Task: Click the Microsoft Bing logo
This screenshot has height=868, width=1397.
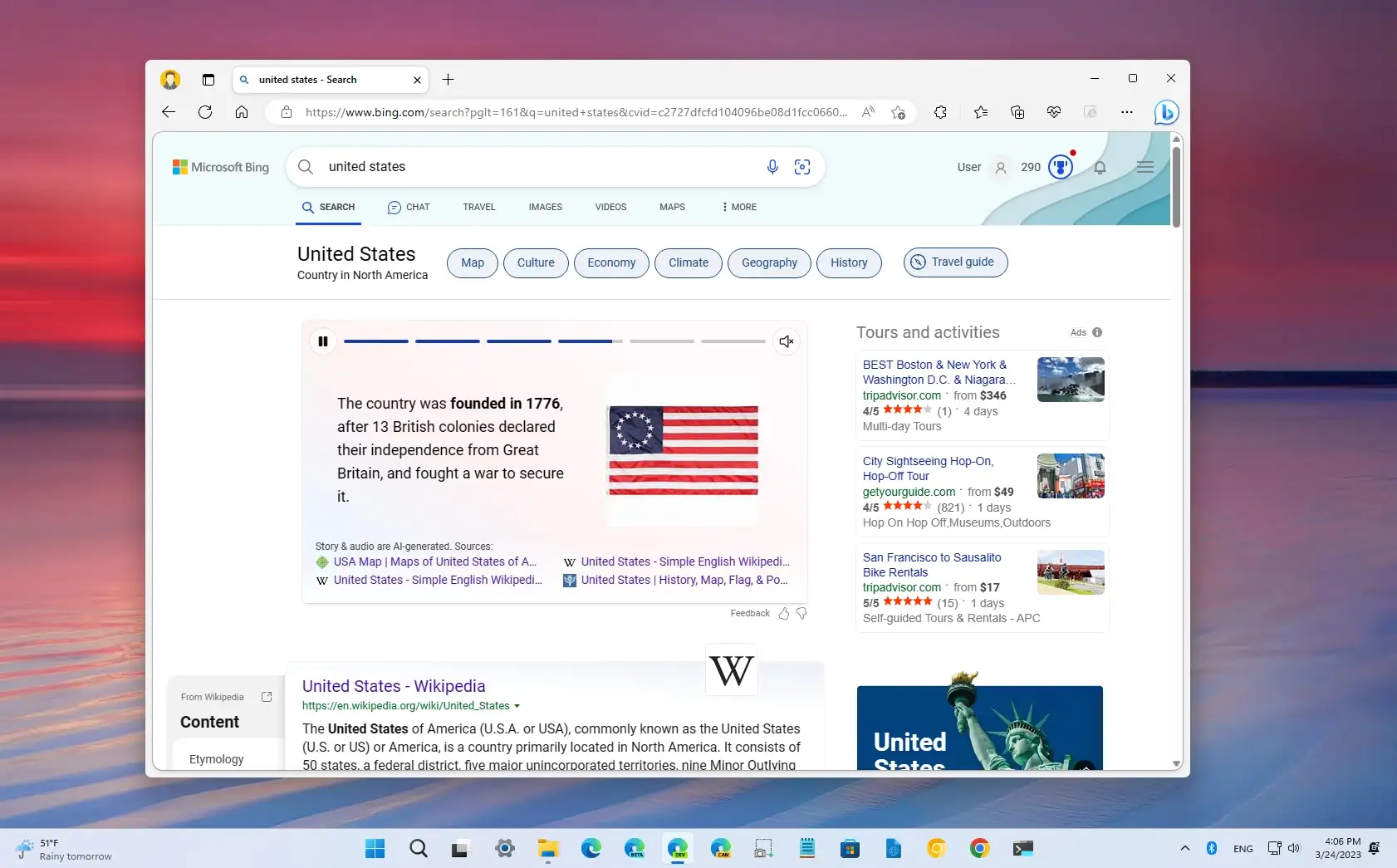Action: pos(221,167)
